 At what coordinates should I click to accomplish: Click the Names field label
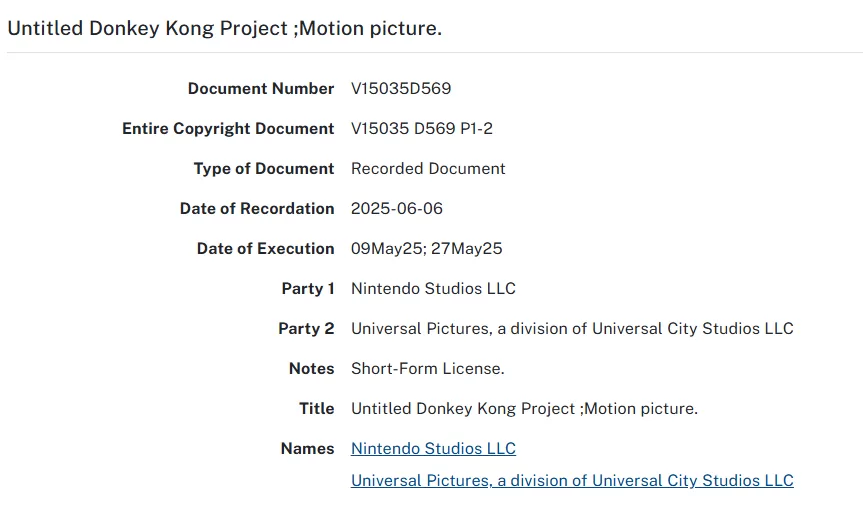tap(307, 449)
